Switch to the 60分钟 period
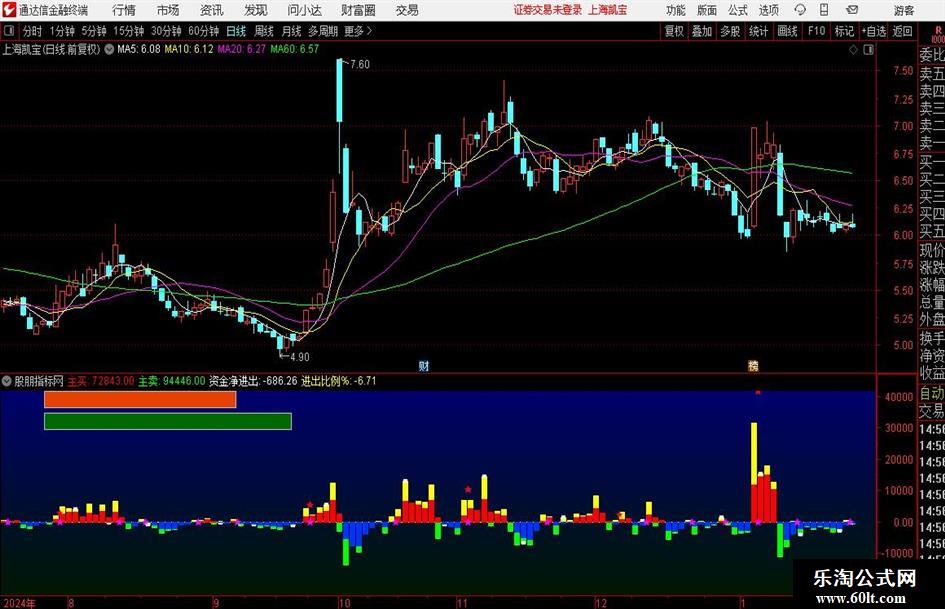The image size is (945, 609). (204, 31)
